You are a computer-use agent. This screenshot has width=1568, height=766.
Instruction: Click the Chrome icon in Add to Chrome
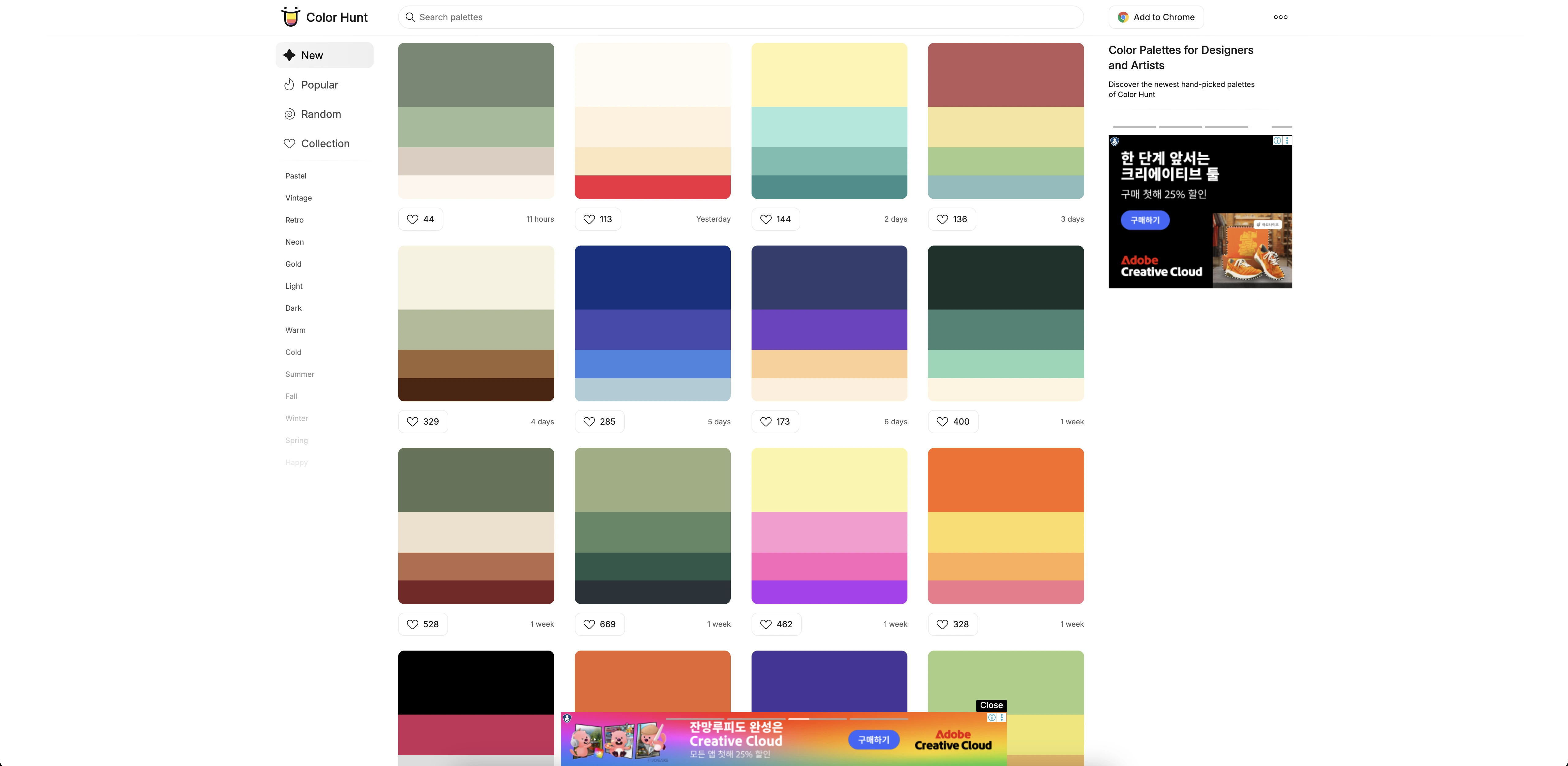(x=1123, y=17)
